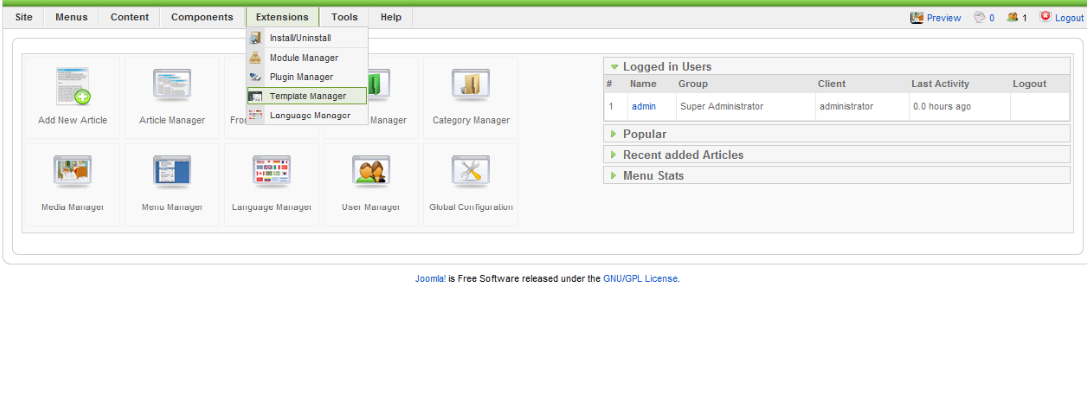
Task: Open the Global Configuration tools icon
Action: 471,172
